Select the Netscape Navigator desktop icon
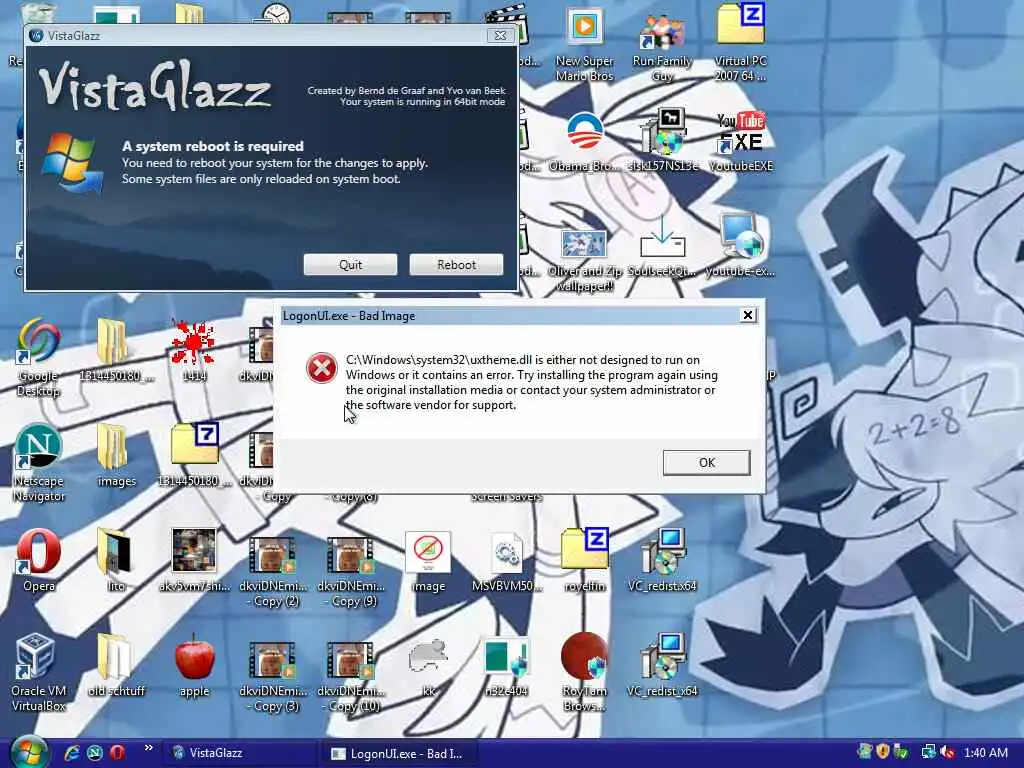This screenshot has height=768, width=1024. tap(39, 462)
